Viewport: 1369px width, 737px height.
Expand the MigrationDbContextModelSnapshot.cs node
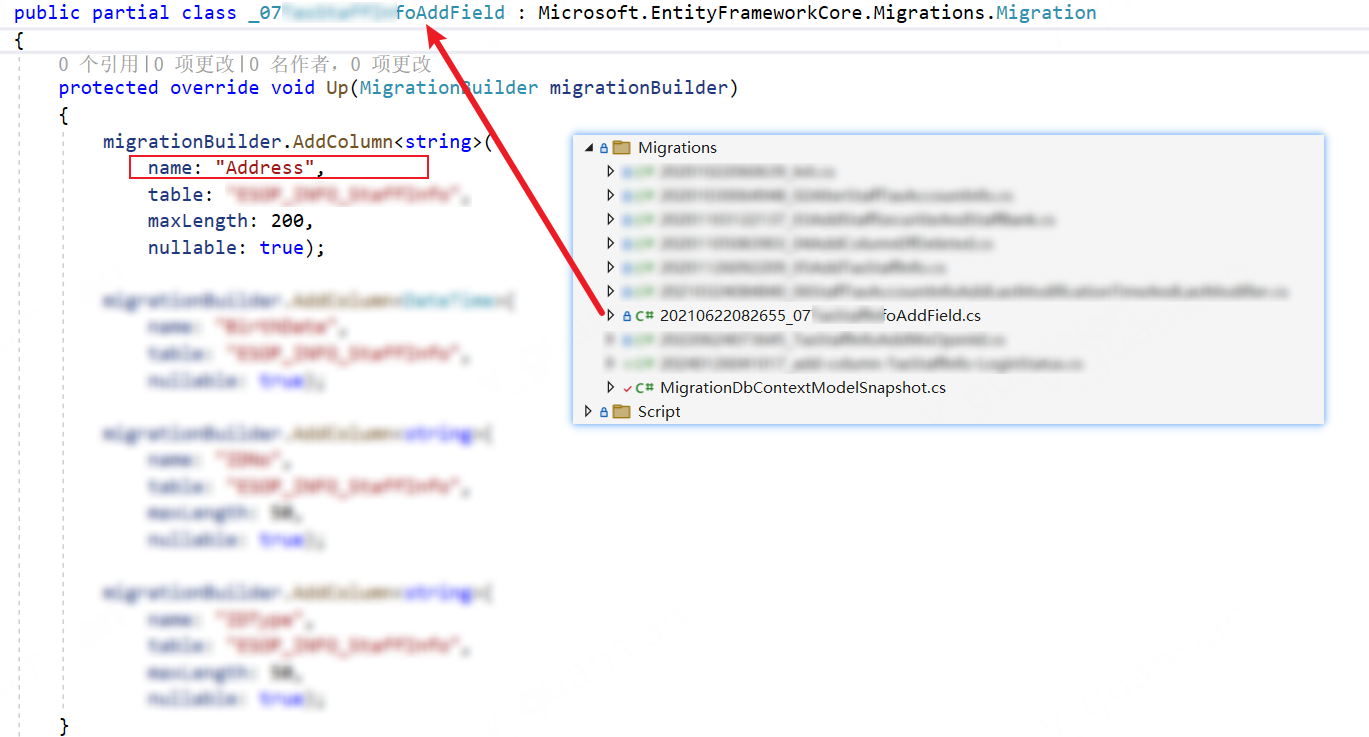pyautogui.click(x=611, y=388)
